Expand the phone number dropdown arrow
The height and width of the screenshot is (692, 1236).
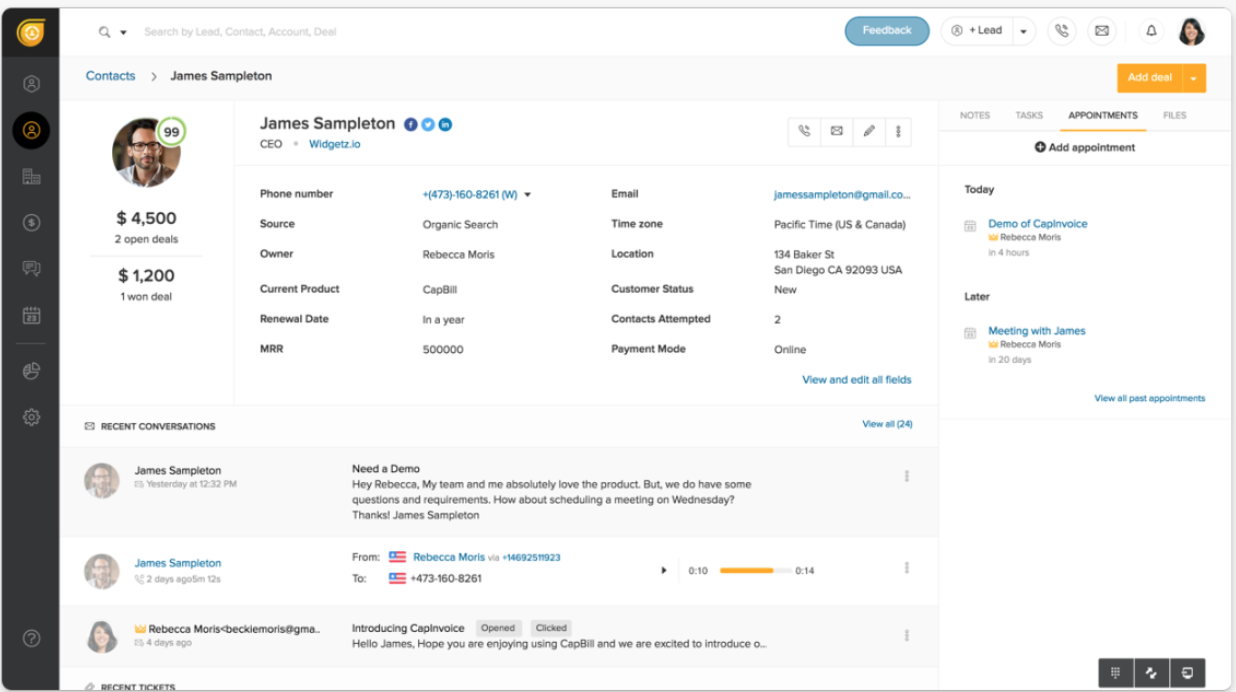(528, 195)
